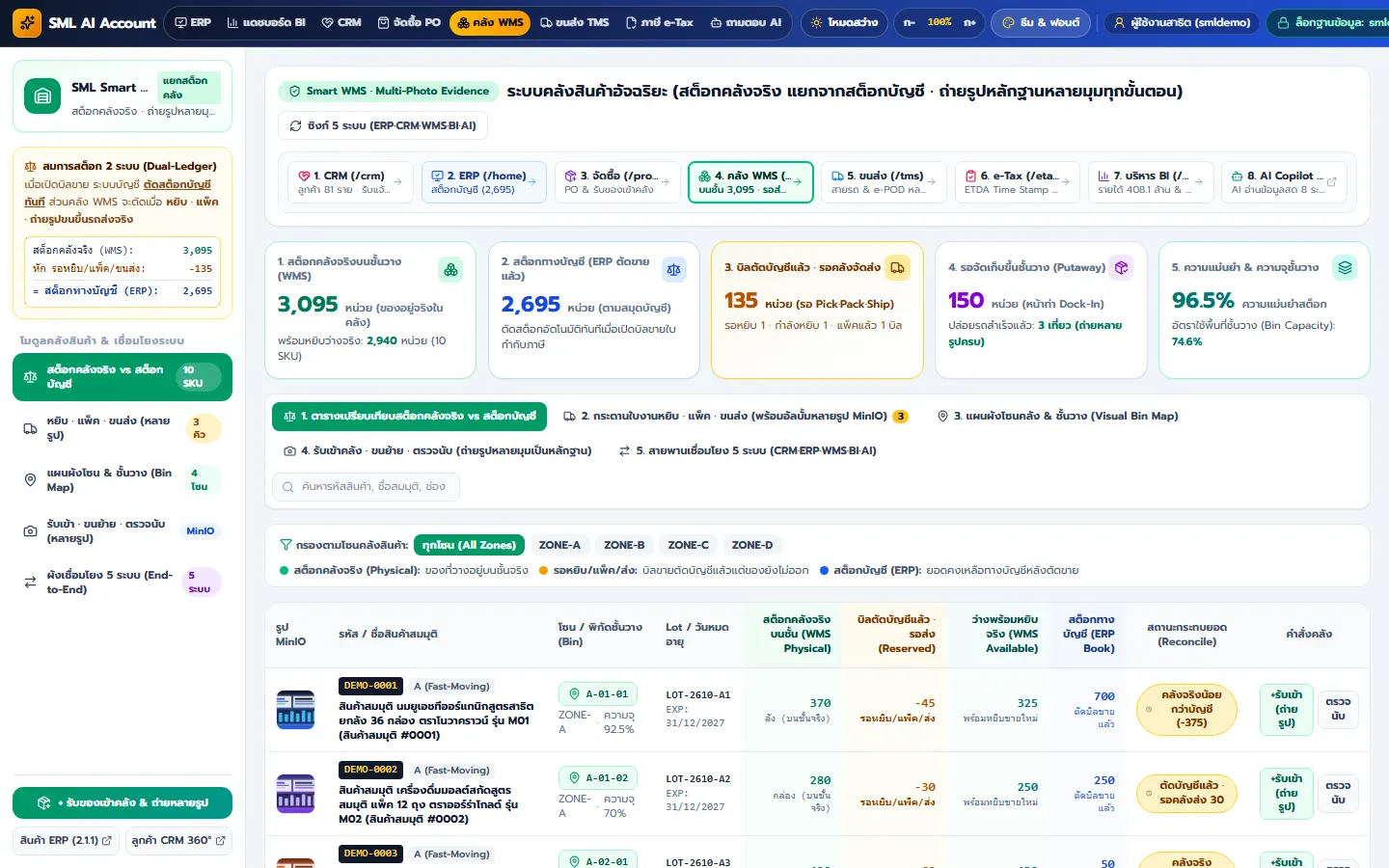
Task: Click the cube icon on the Putaway card
Action: tap(1121, 268)
